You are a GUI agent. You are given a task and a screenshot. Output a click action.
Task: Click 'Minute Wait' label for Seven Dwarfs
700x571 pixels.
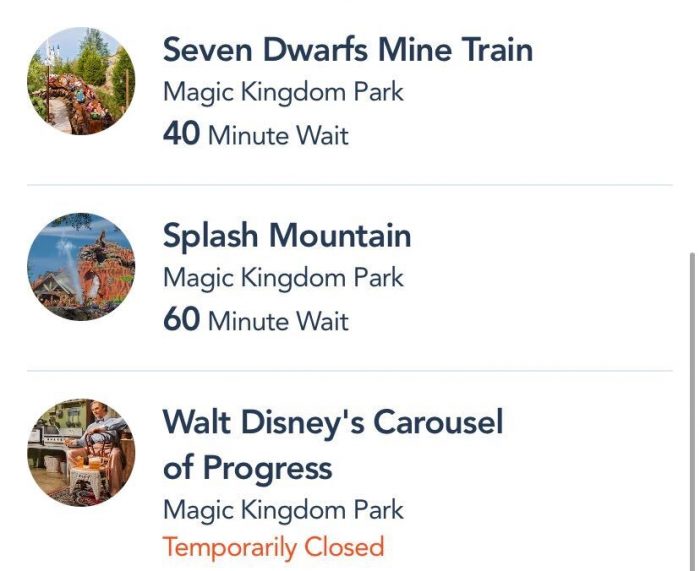(x=278, y=135)
